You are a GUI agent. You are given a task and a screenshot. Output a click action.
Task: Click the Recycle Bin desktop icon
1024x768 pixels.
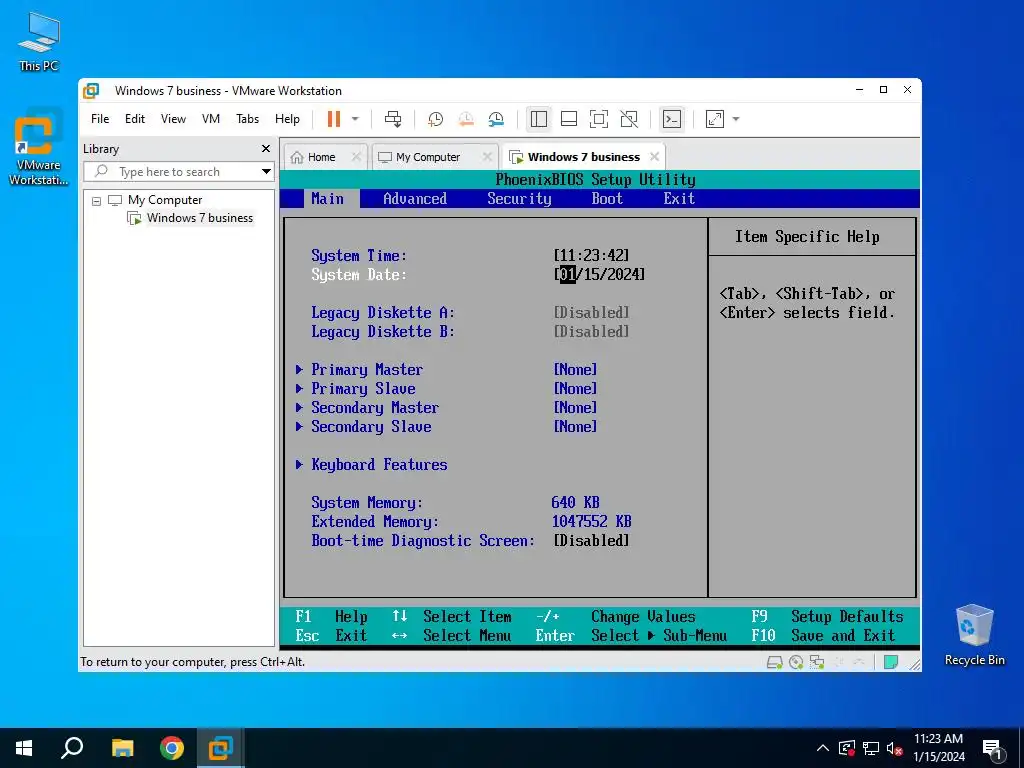click(x=974, y=635)
